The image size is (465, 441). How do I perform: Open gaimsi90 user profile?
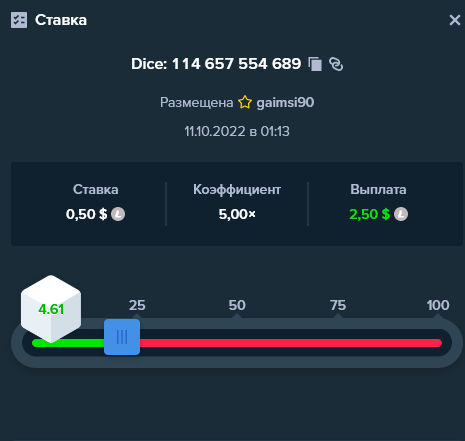click(285, 102)
